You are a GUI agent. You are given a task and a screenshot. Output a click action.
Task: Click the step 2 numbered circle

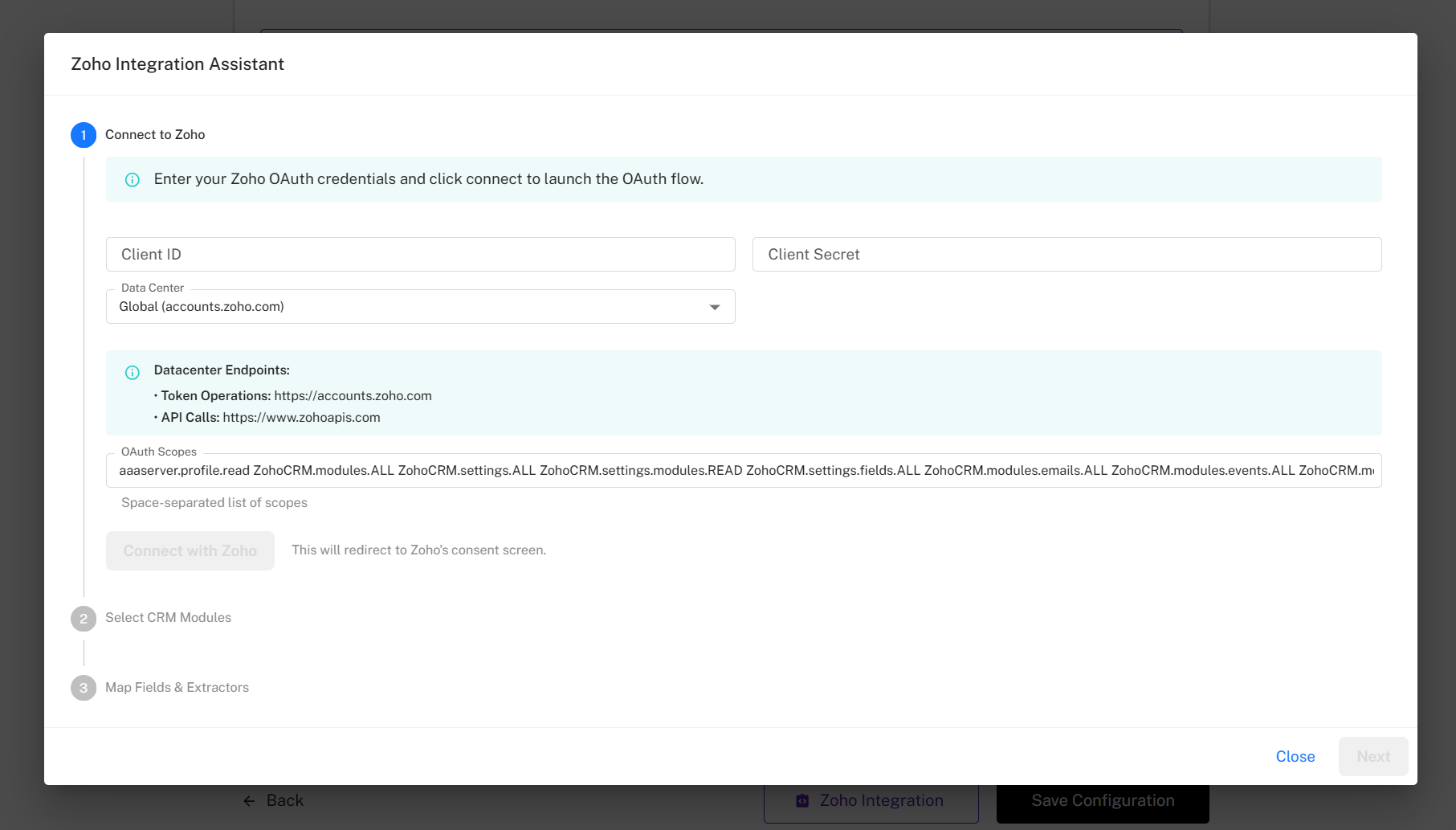[84, 618]
